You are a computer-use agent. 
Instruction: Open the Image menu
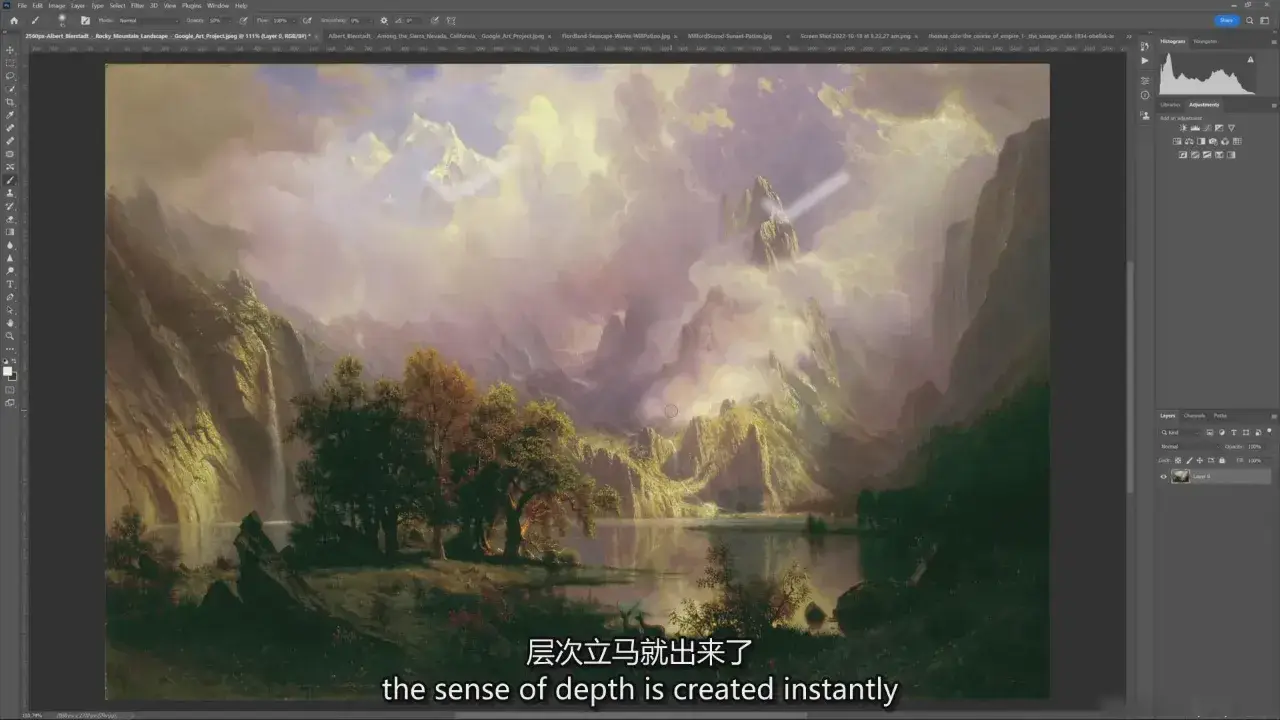(x=57, y=6)
